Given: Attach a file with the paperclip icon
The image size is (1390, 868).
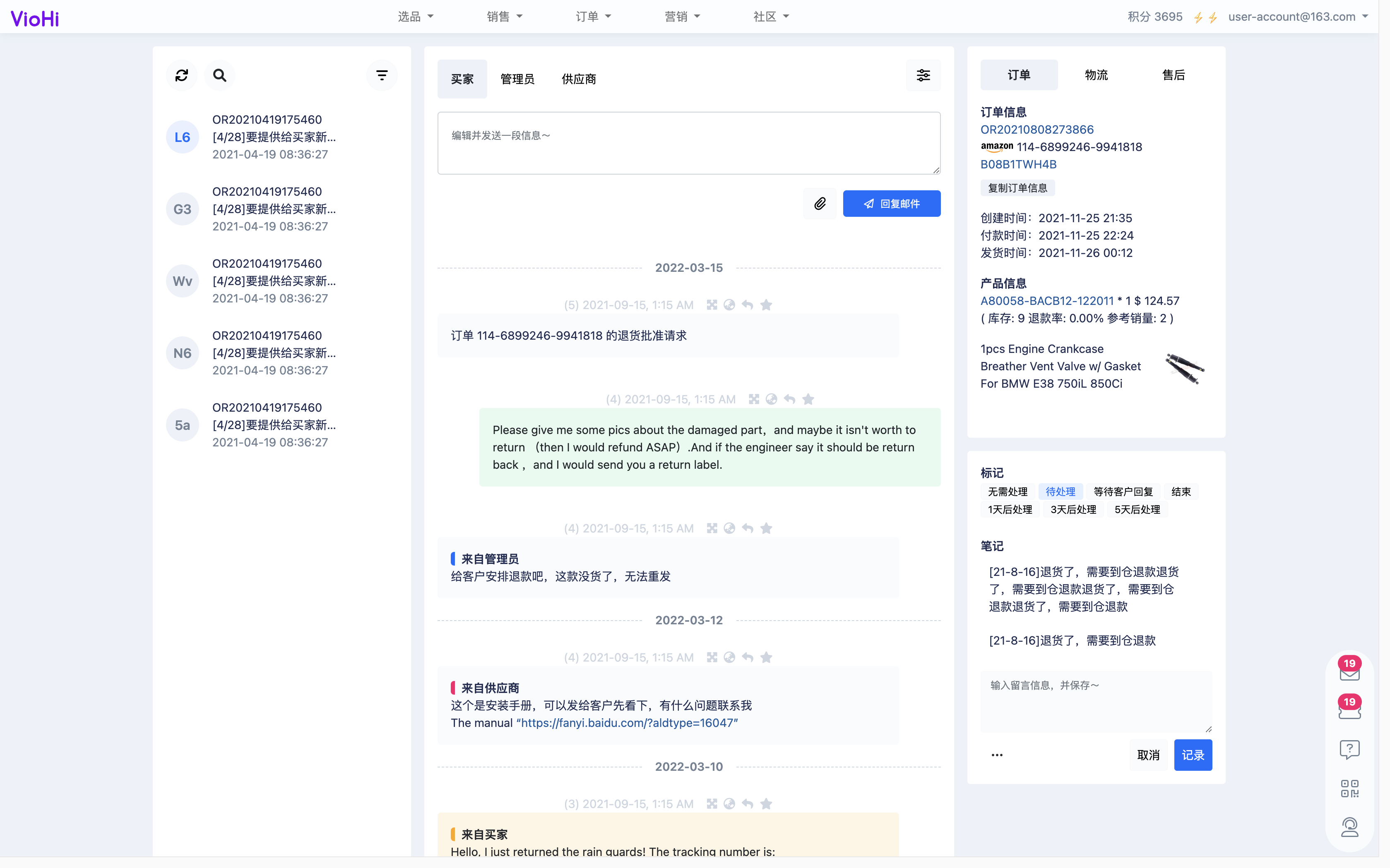Looking at the screenshot, I should (820, 203).
